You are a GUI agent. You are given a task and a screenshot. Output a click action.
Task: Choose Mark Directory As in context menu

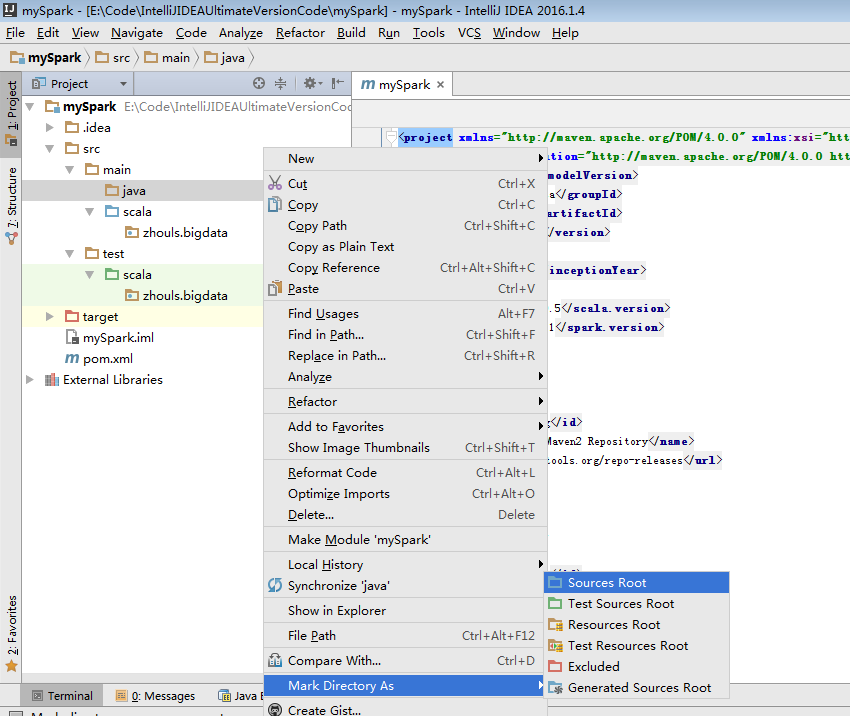point(405,686)
